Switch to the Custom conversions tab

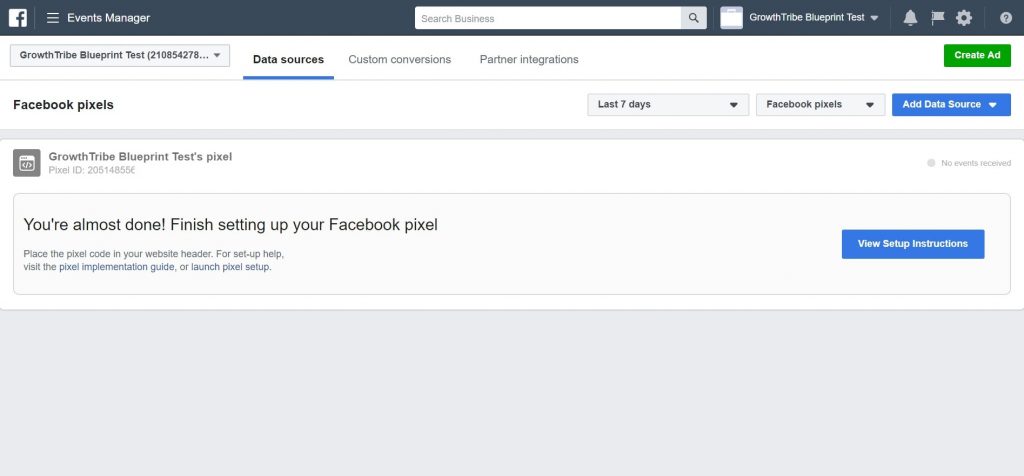[400, 59]
